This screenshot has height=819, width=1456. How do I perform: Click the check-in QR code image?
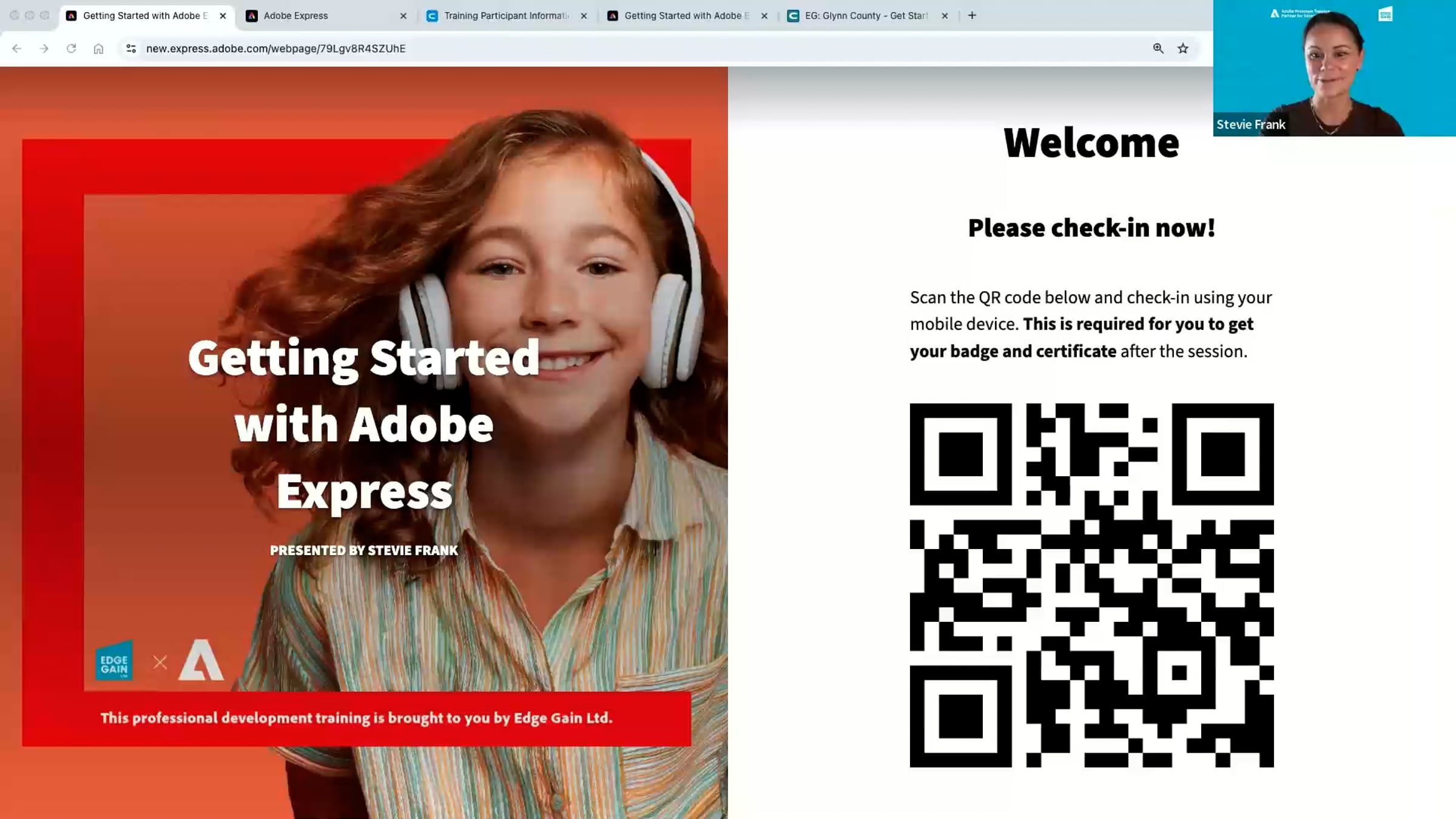(x=1091, y=585)
